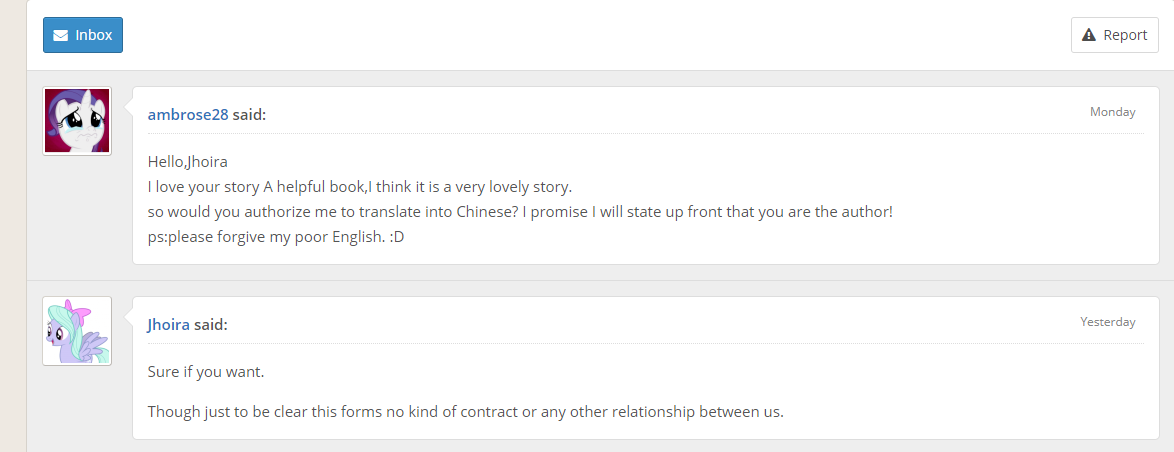The height and width of the screenshot is (452, 1174).
Task: Click the line asking to translate into Chinese
Action: 519,213
